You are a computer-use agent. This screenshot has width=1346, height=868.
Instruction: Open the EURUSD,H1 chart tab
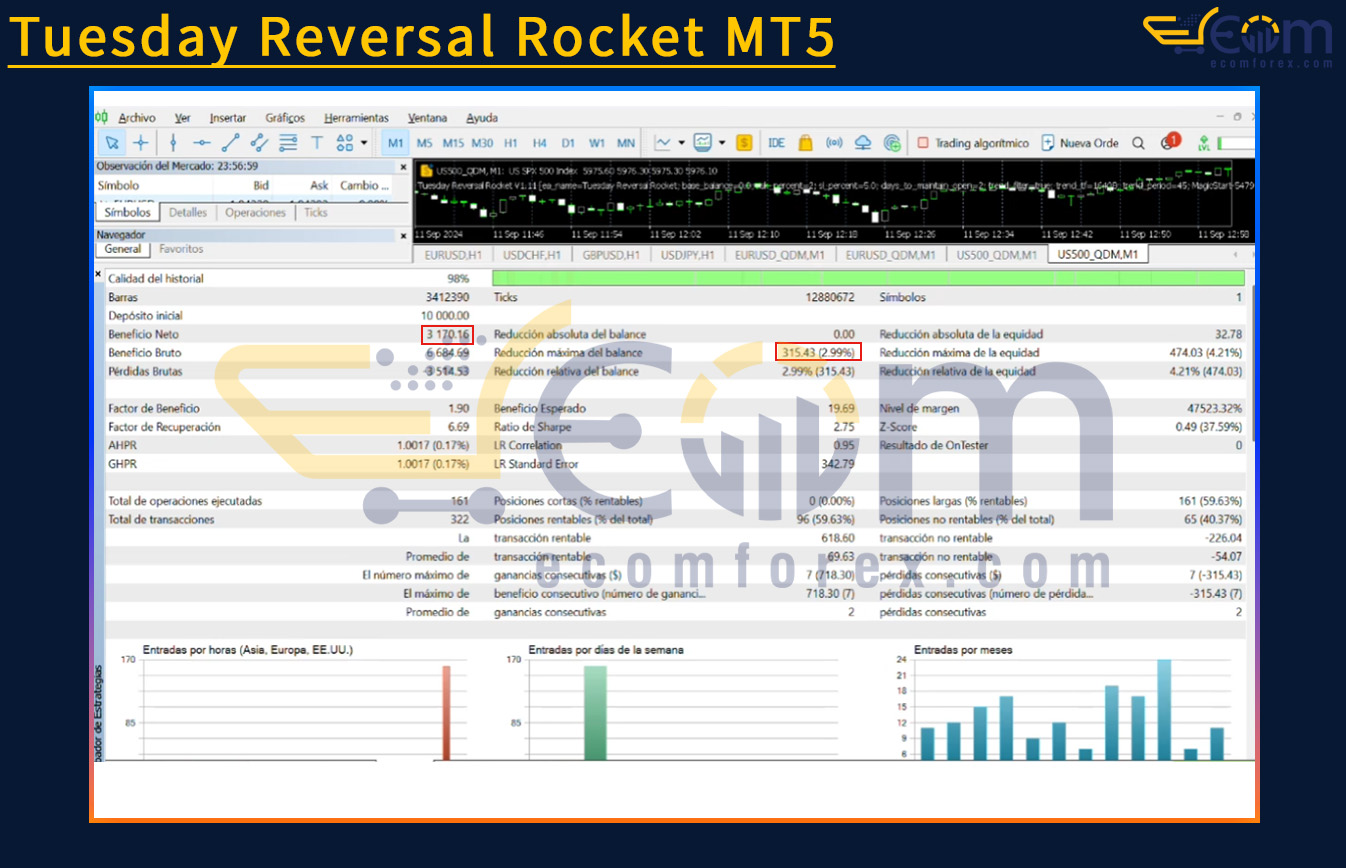(452, 255)
